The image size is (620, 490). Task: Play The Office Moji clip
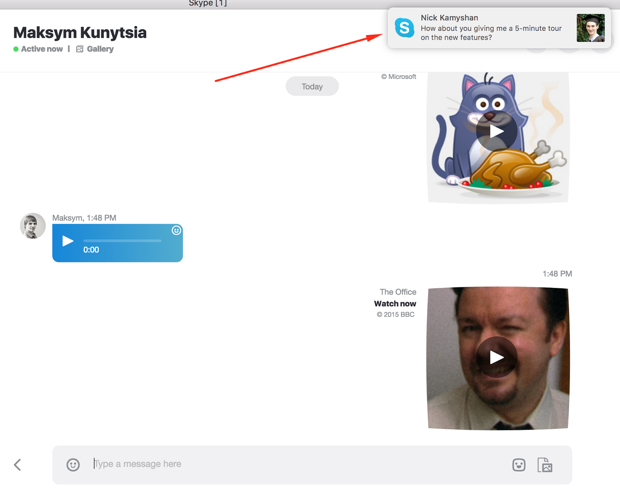pyautogui.click(x=496, y=357)
